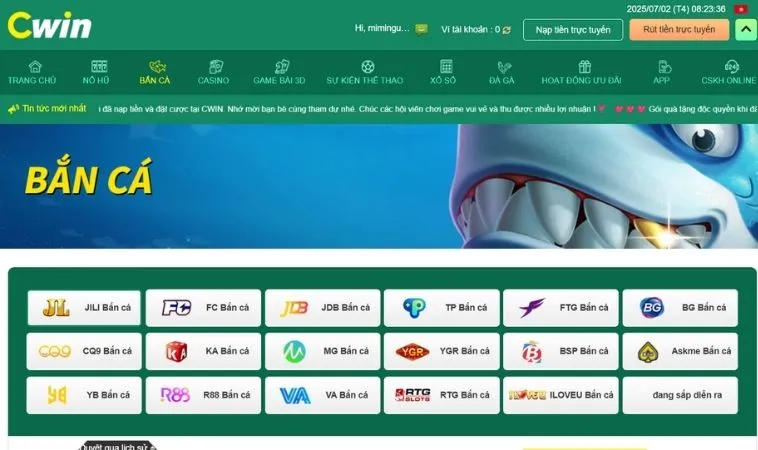
Task: Select the Casino cards icon
Action: coord(216,66)
